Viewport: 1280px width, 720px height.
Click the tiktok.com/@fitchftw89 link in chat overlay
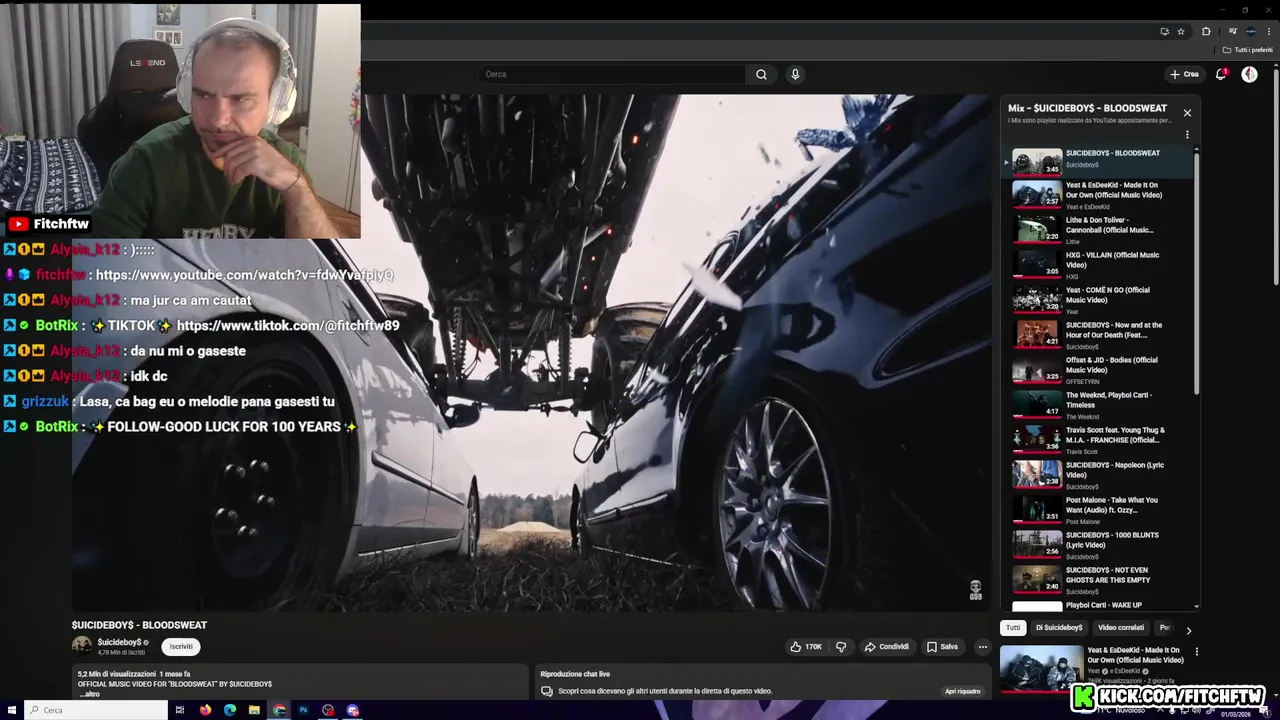click(x=288, y=326)
